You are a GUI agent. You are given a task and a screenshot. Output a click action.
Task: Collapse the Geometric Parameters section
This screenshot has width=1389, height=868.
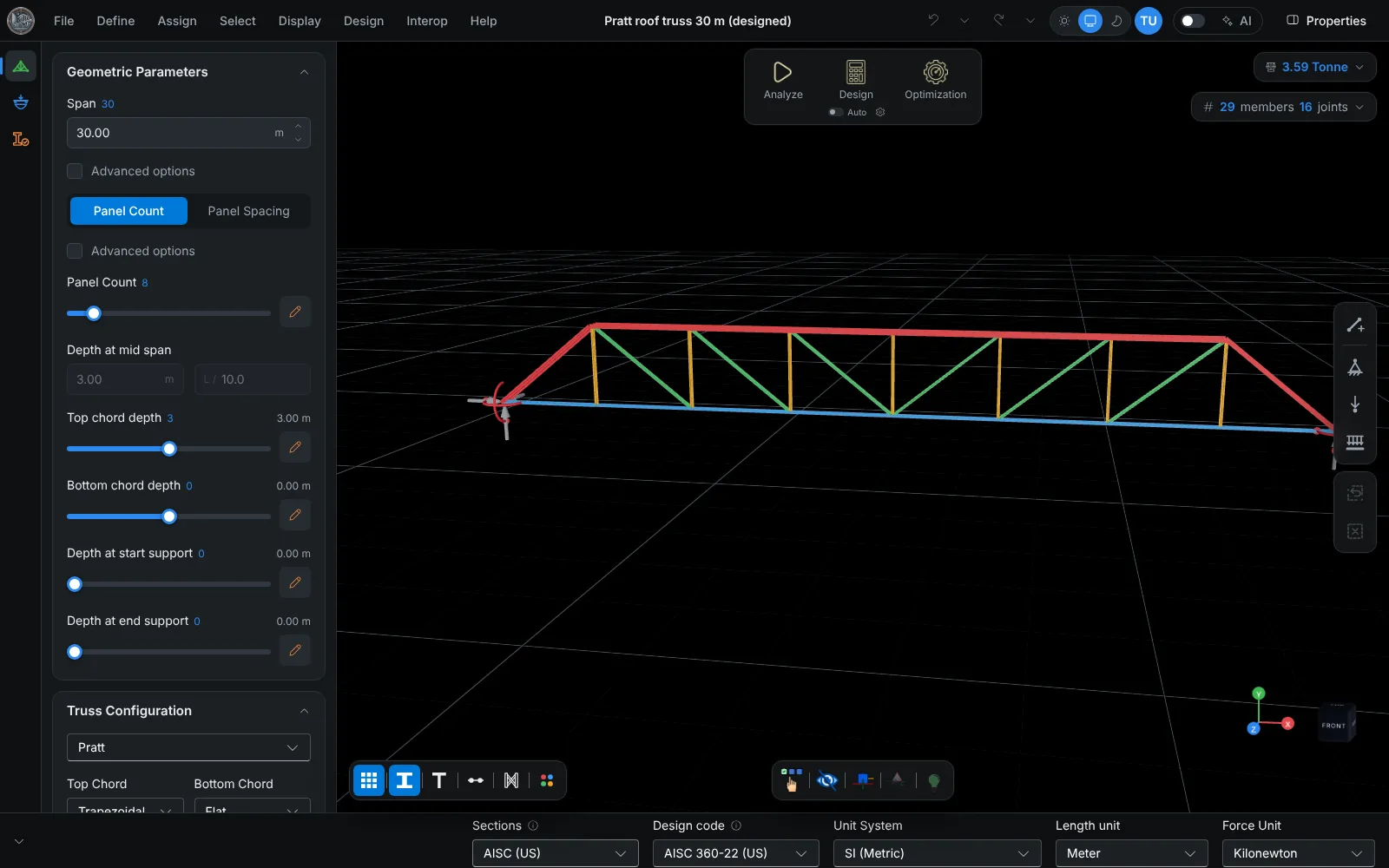coord(304,72)
